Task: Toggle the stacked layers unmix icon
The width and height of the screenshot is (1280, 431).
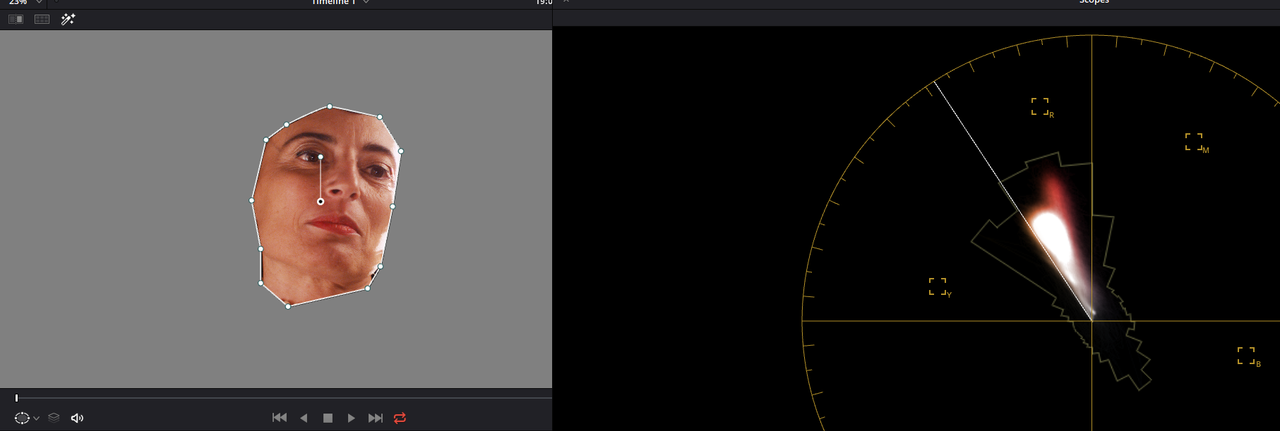Action: tap(55, 418)
